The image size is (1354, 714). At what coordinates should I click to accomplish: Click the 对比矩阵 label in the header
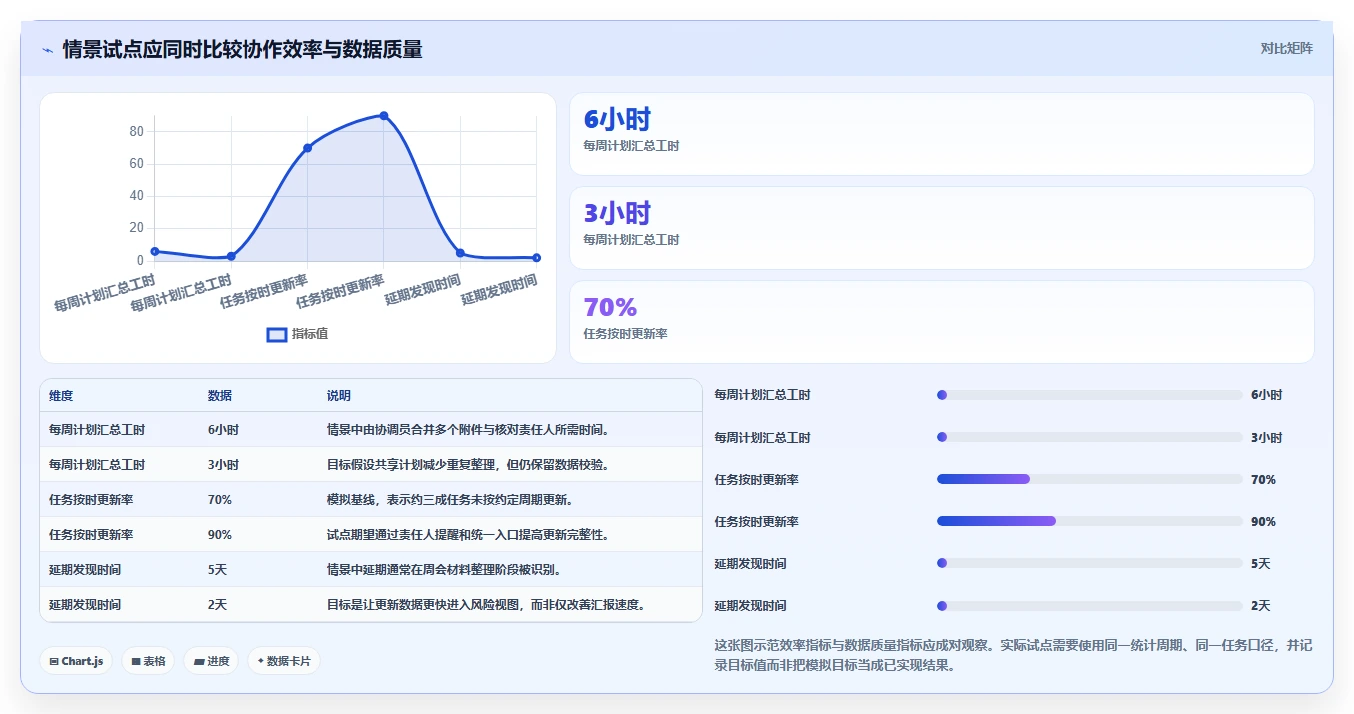pos(1286,48)
